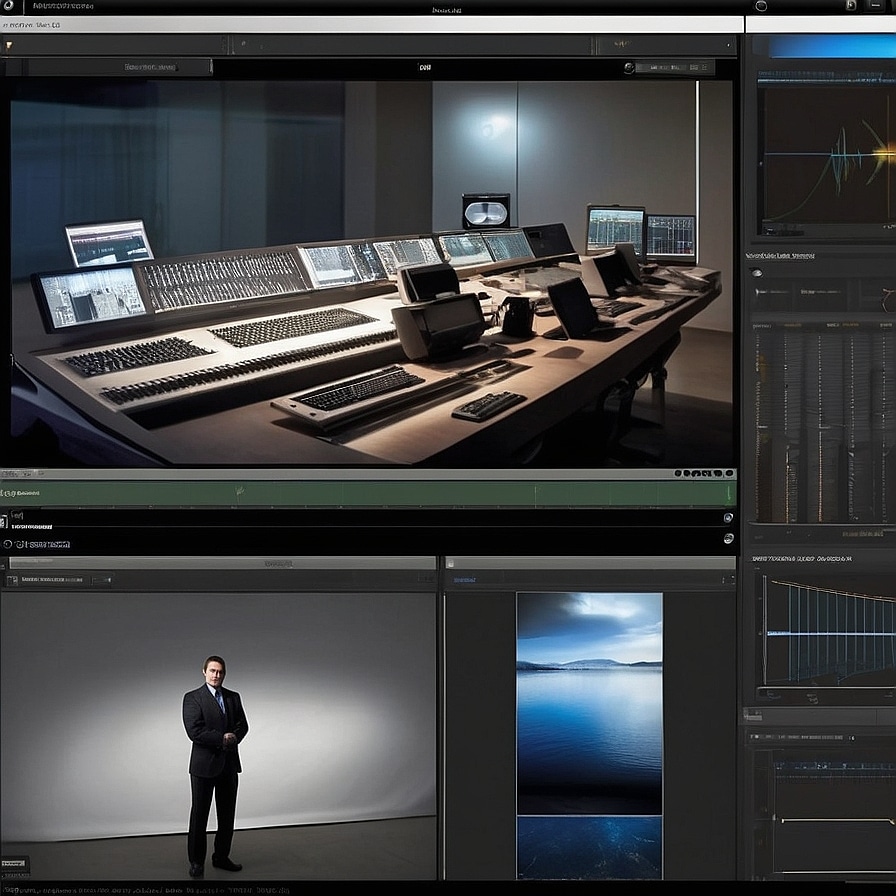Click round icon at right of first track row

(x=727, y=518)
